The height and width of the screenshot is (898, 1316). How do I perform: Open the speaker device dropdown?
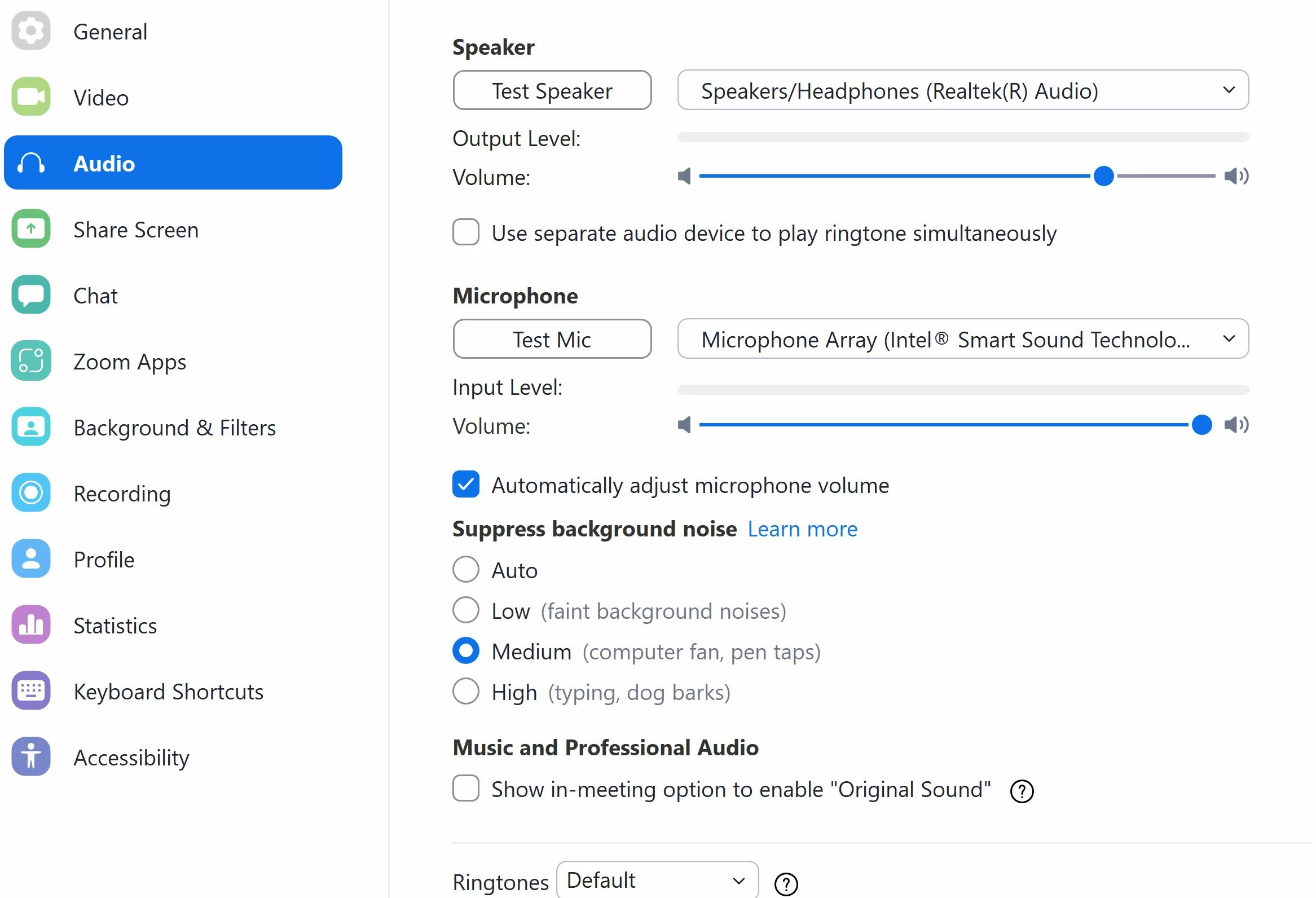(x=963, y=91)
